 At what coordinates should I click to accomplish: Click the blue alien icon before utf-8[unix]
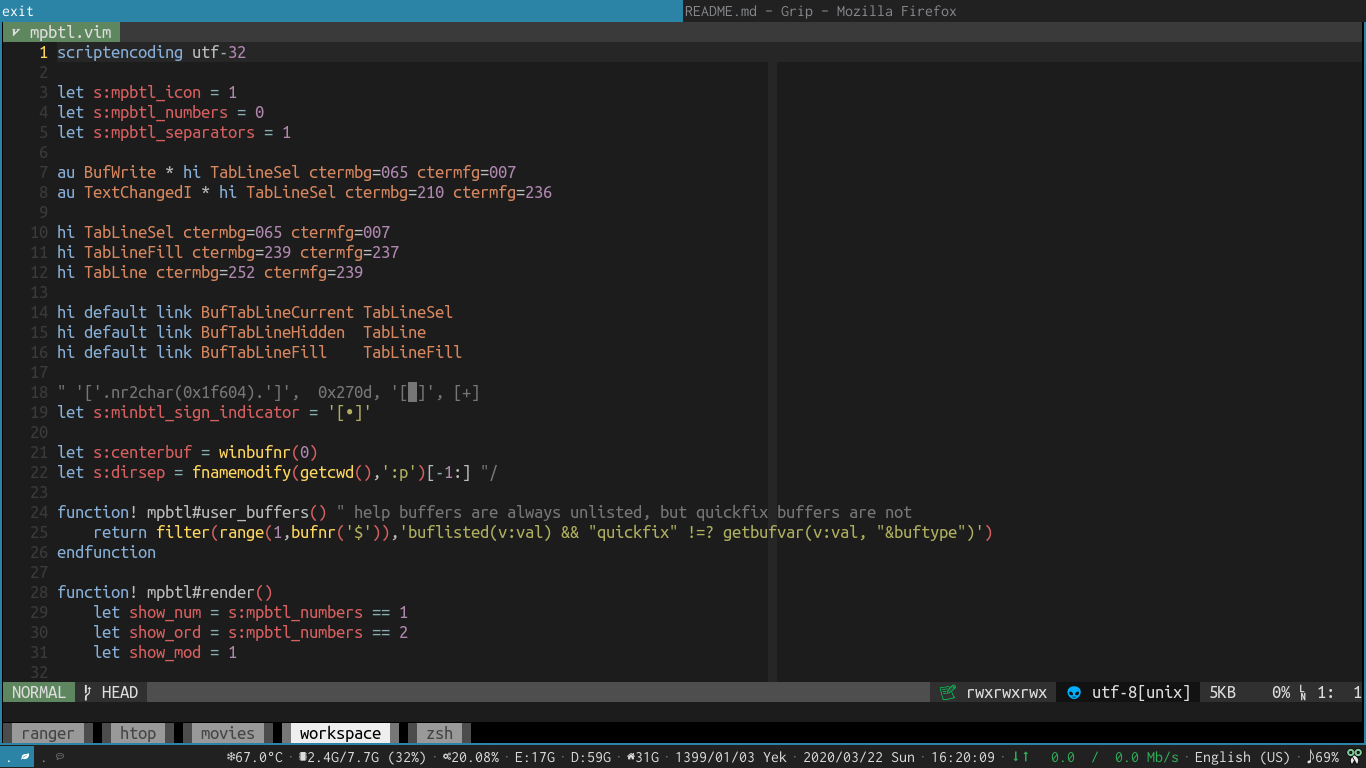(x=1074, y=692)
